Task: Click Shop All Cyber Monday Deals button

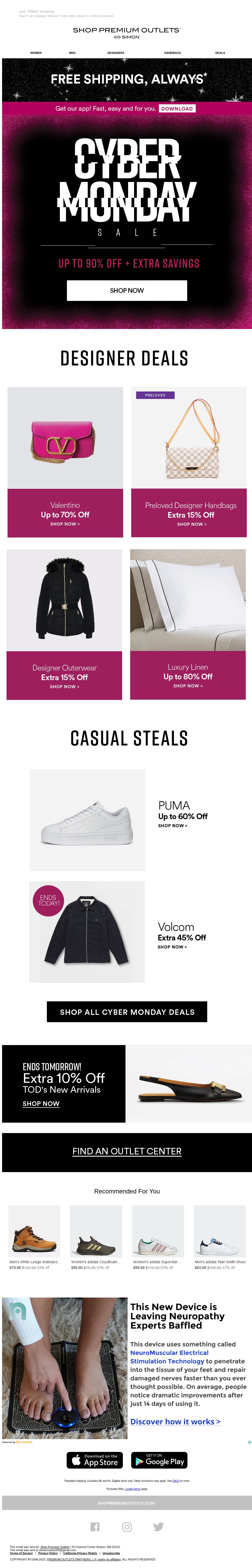Action: pyautogui.click(x=127, y=1012)
